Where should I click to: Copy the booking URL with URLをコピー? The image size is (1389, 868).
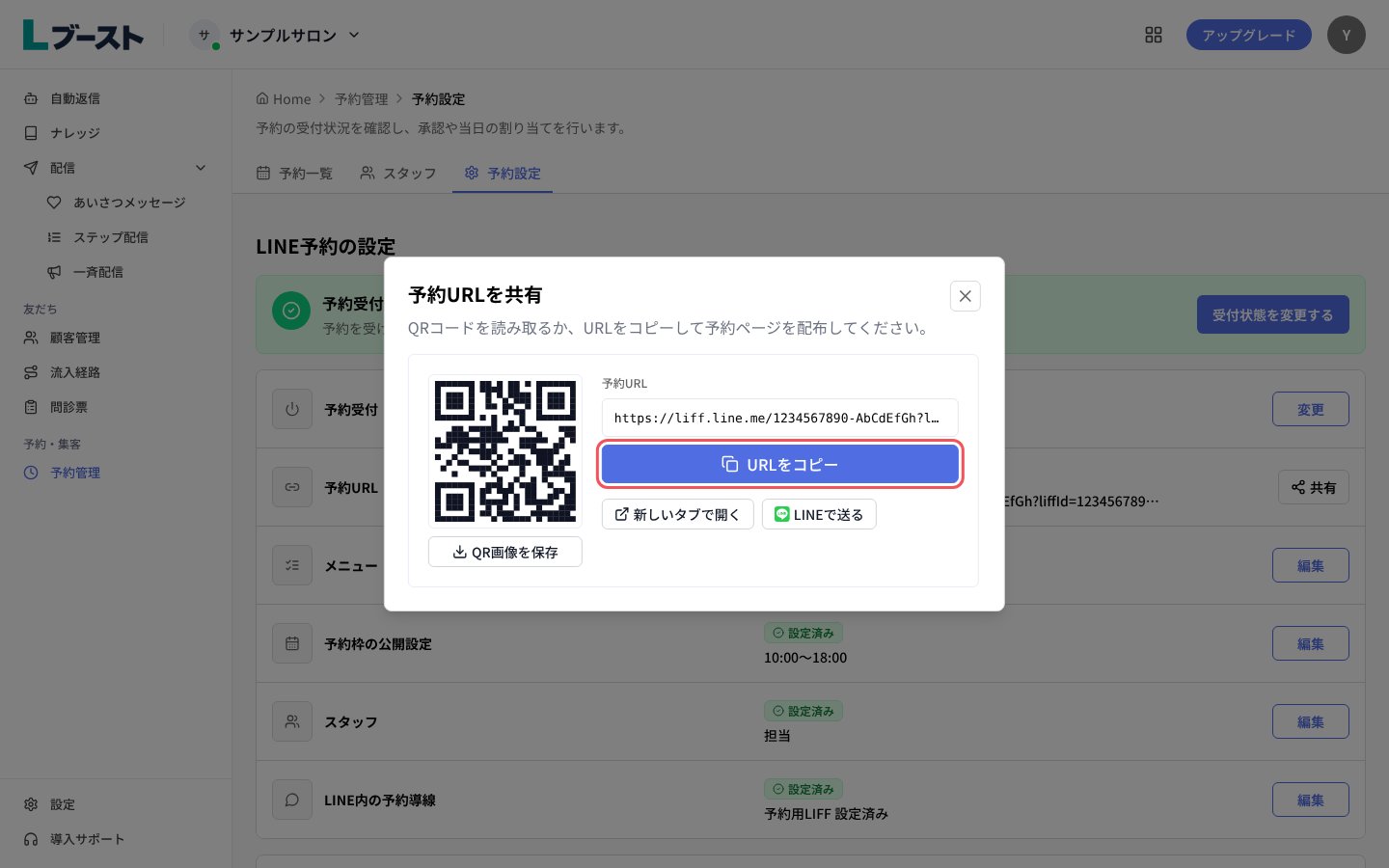pyautogui.click(x=779, y=464)
